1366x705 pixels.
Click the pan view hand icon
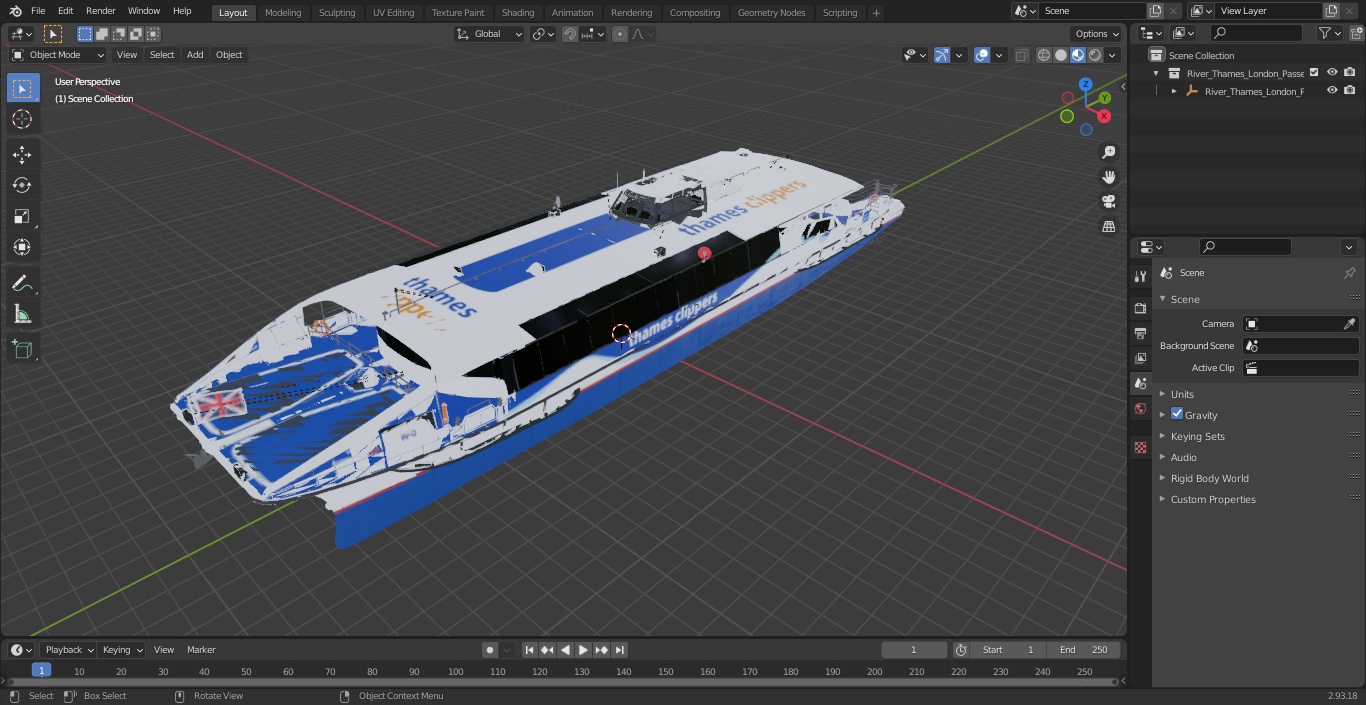1108,177
